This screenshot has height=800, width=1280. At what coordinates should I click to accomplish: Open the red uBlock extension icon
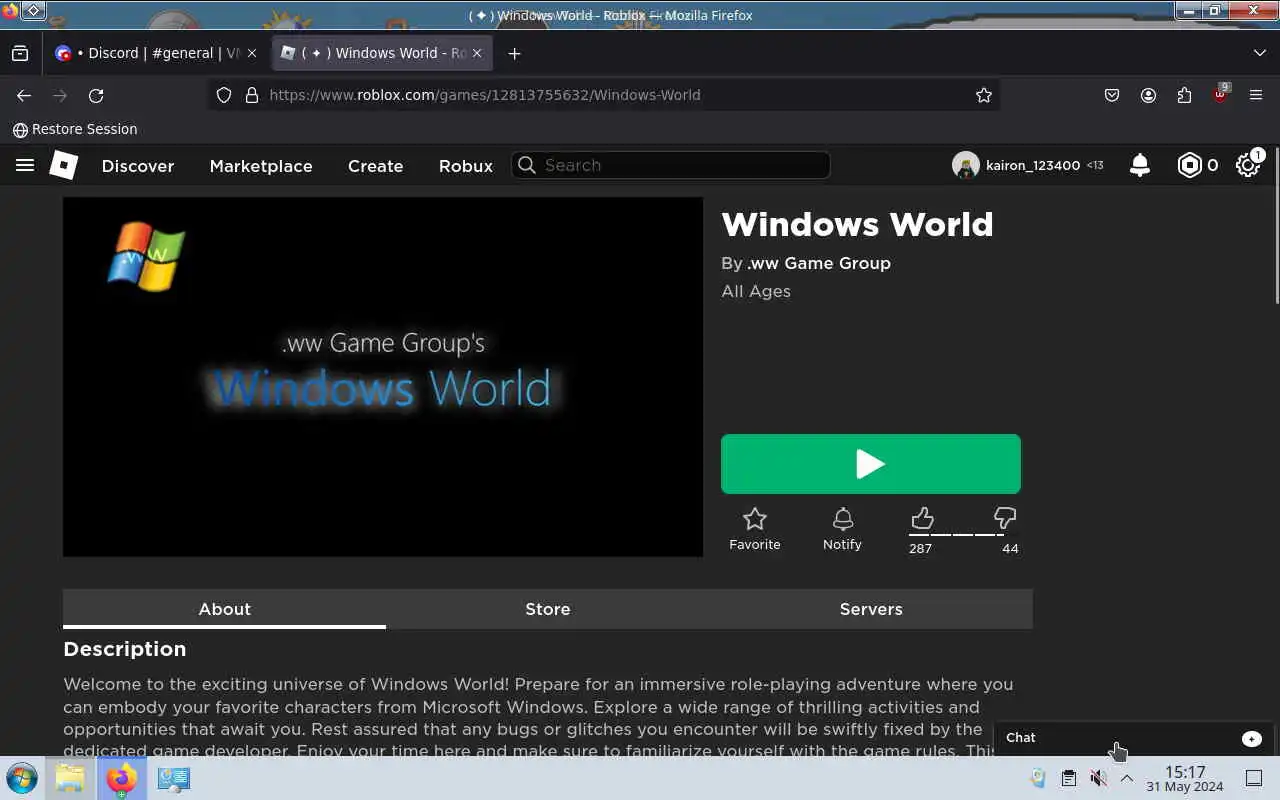pyautogui.click(x=1220, y=95)
